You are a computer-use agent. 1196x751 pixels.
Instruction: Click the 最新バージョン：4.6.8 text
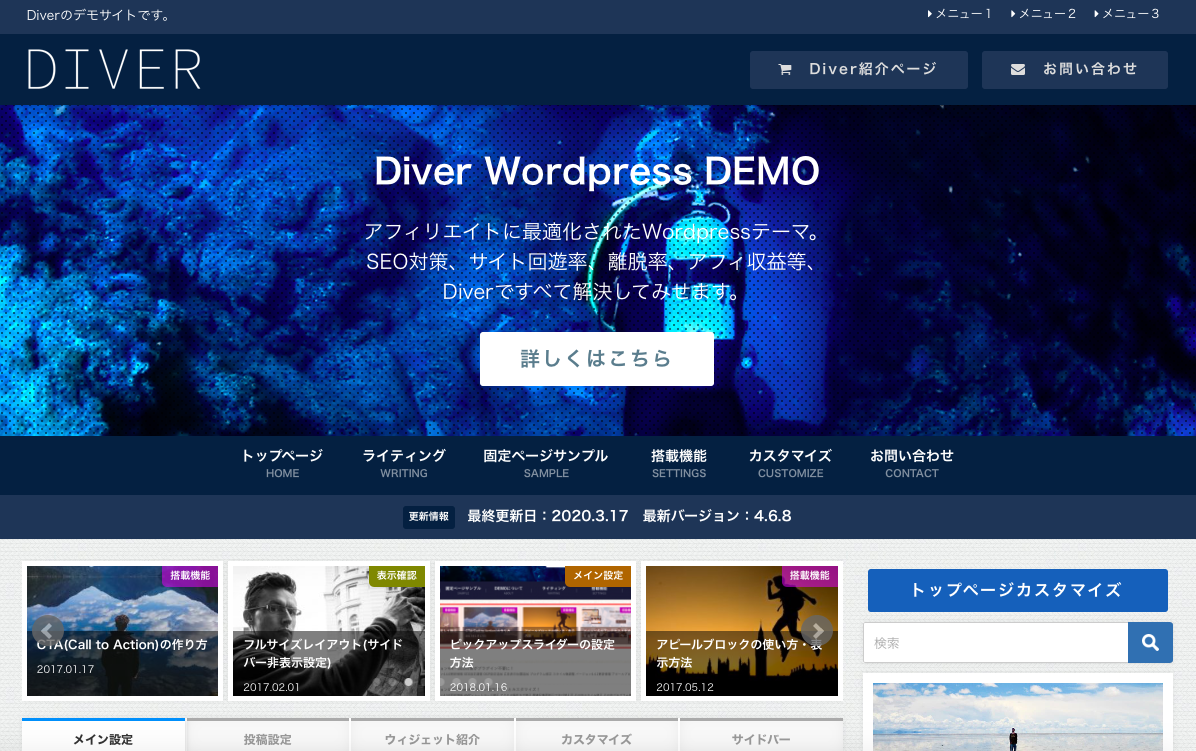[717, 516]
